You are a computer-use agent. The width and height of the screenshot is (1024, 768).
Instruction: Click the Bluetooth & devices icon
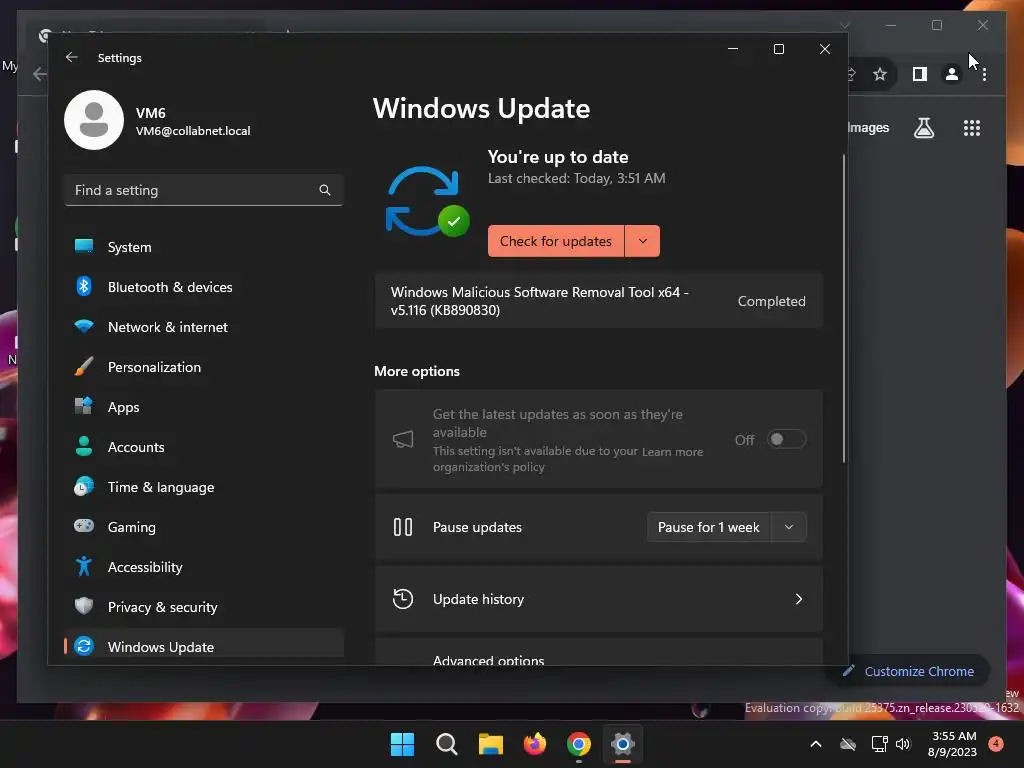click(84, 287)
